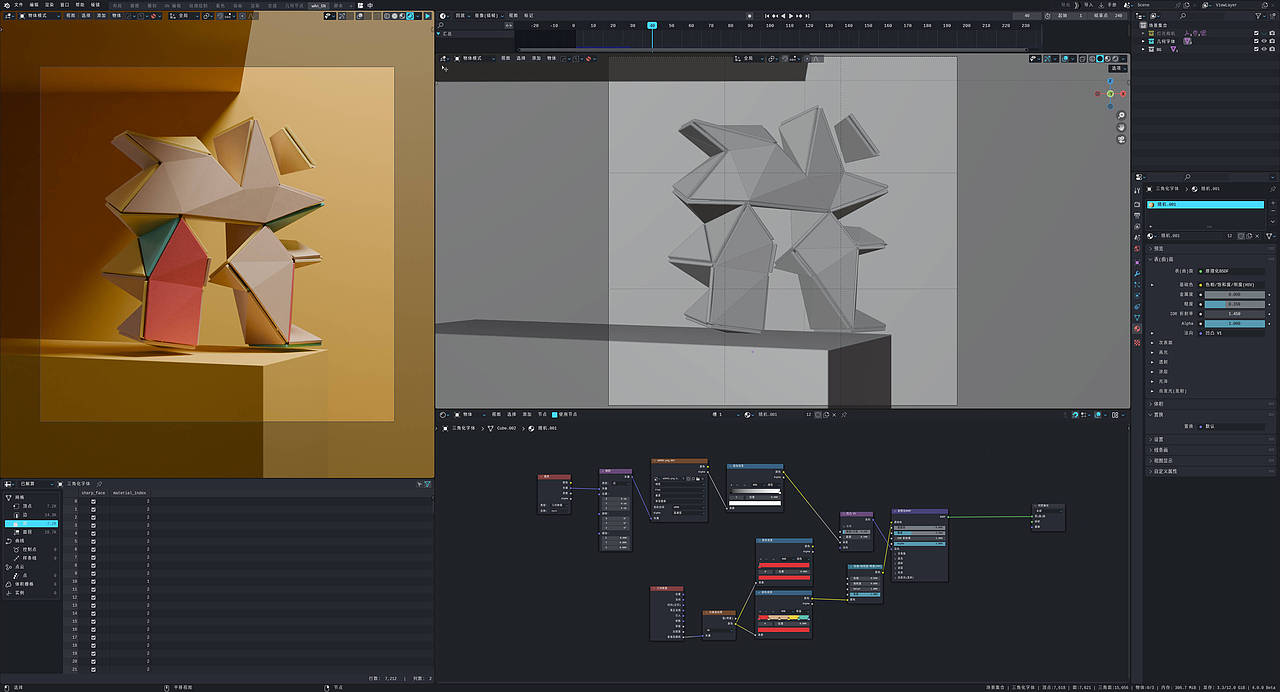Switch right viewport to wireframe shading
The height and width of the screenshot is (692, 1280).
[x=1092, y=59]
